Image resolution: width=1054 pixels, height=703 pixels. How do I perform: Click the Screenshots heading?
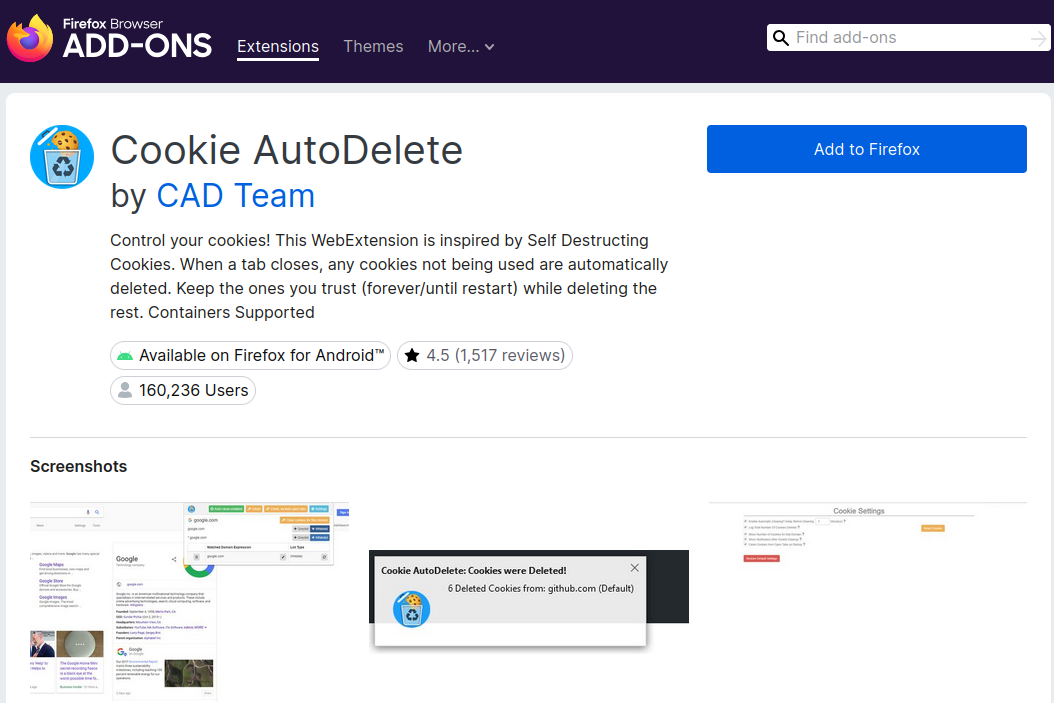[x=79, y=466]
